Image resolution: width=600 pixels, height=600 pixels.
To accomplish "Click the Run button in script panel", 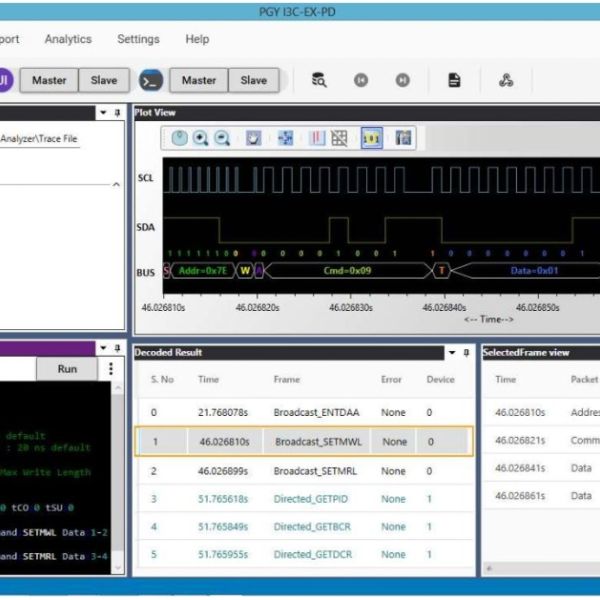I will (x=67, y=368).
